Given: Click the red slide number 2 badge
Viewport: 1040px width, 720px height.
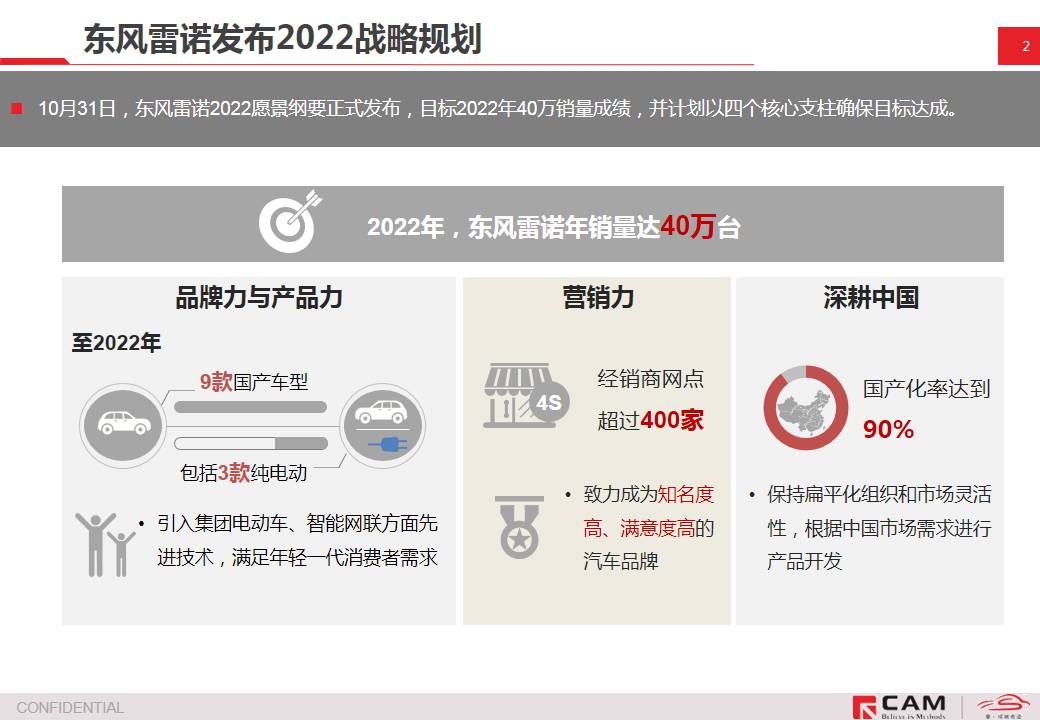Looking at the screenshot, I should coord(1019,46).
